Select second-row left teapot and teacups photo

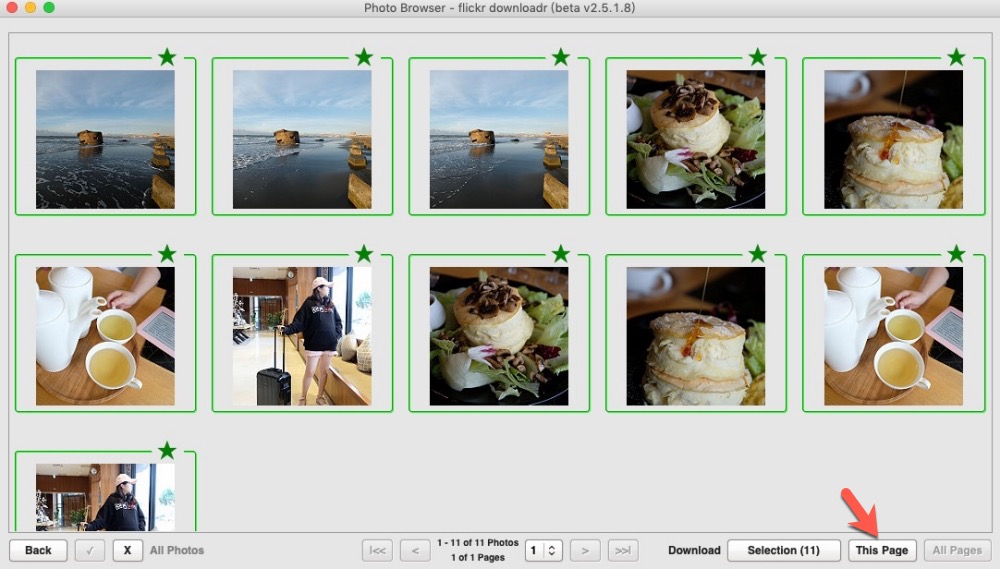tap(105, 336)
